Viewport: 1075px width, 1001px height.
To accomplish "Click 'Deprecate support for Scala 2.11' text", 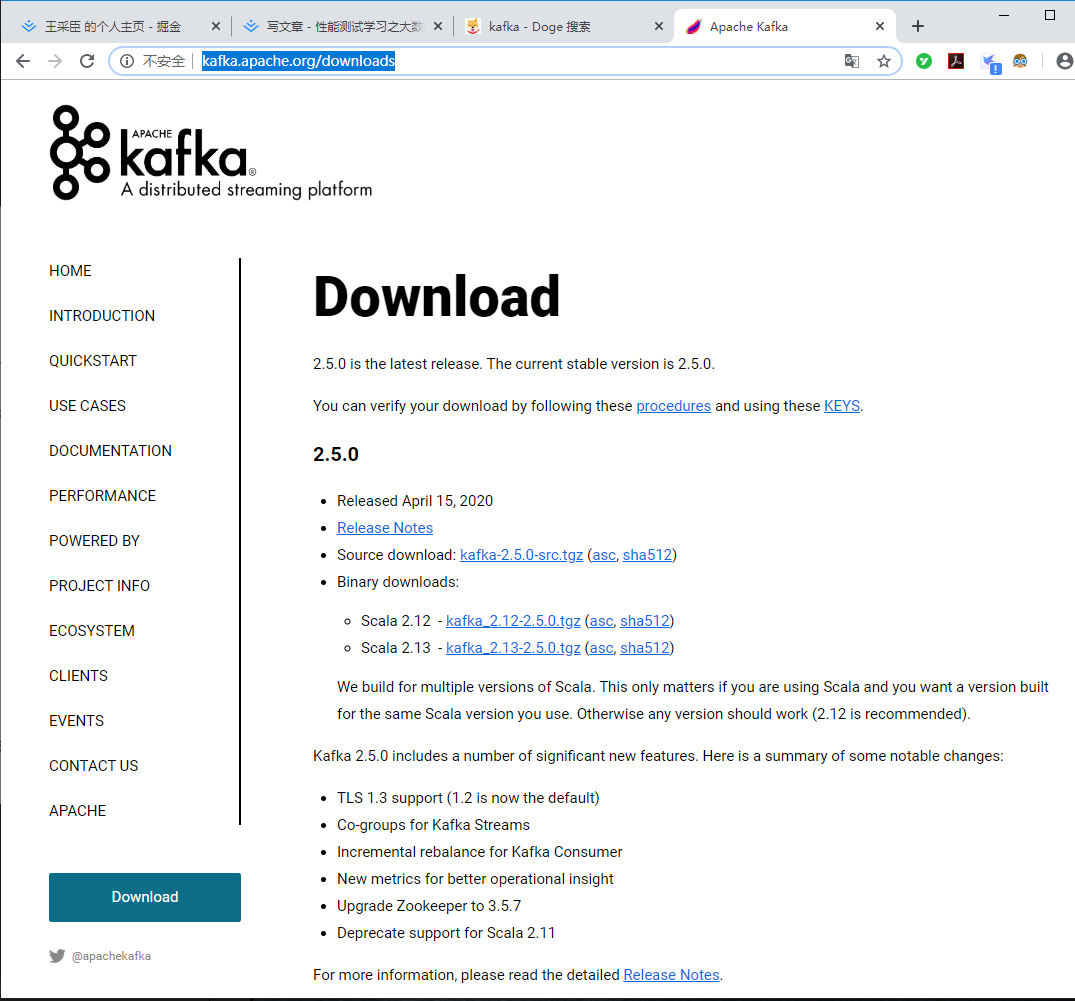I will pos(446,933).
